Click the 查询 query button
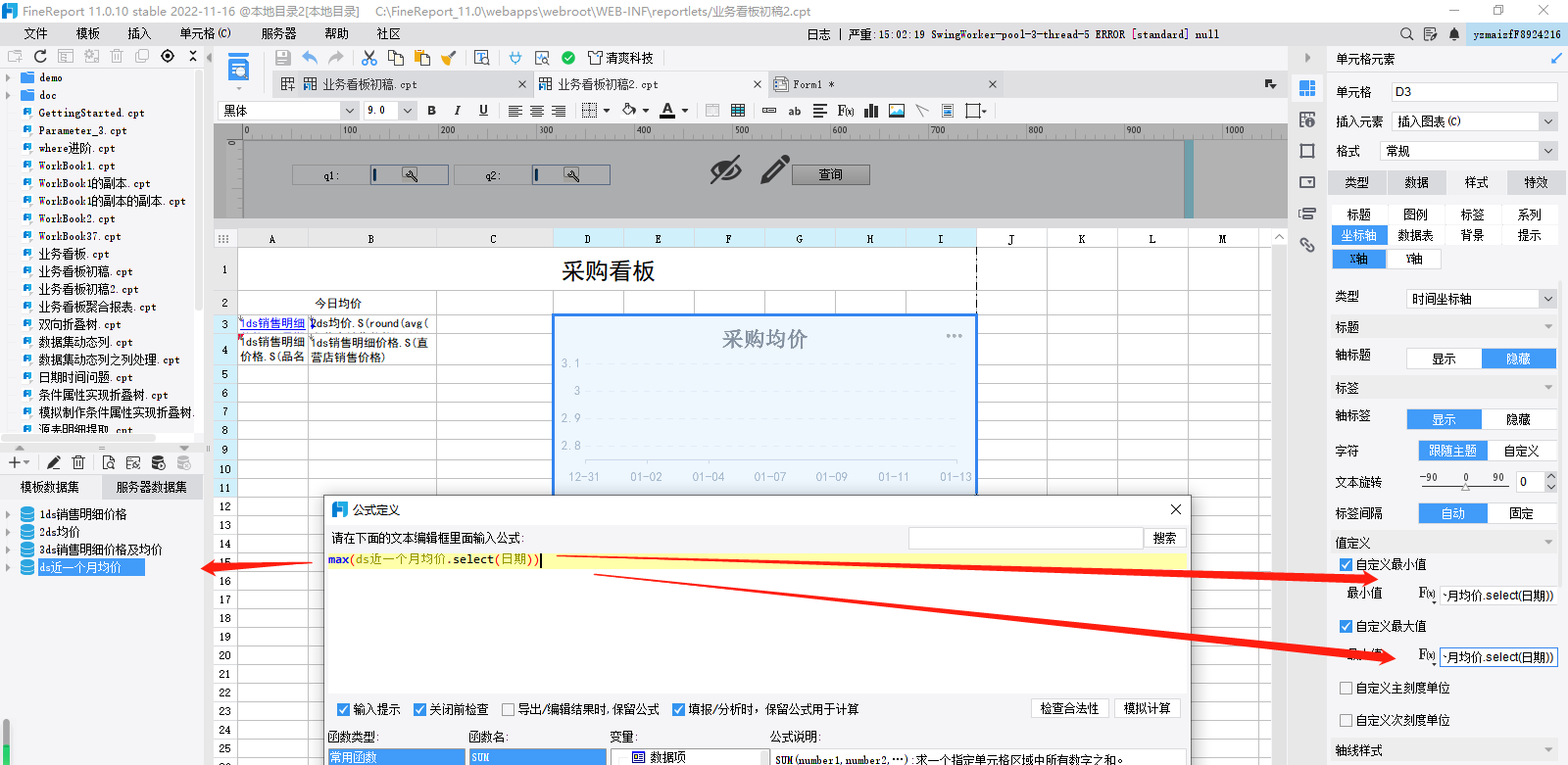The width and height of the screenshot is (1568, 765). (830, 174)
